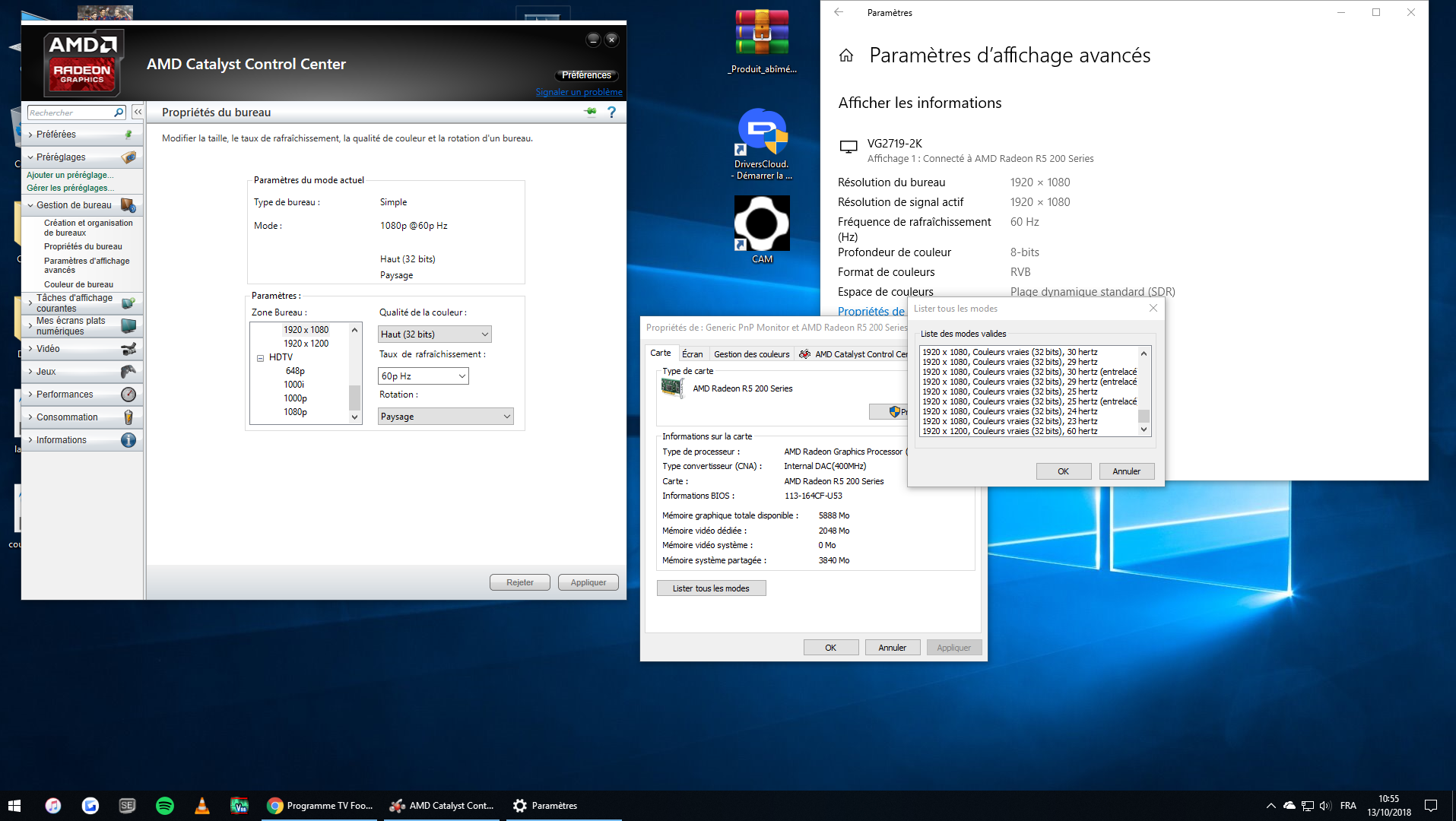Open the _Produit_abimé WinRAR archive icon
Screen dimensions: 1456x821
762,42
